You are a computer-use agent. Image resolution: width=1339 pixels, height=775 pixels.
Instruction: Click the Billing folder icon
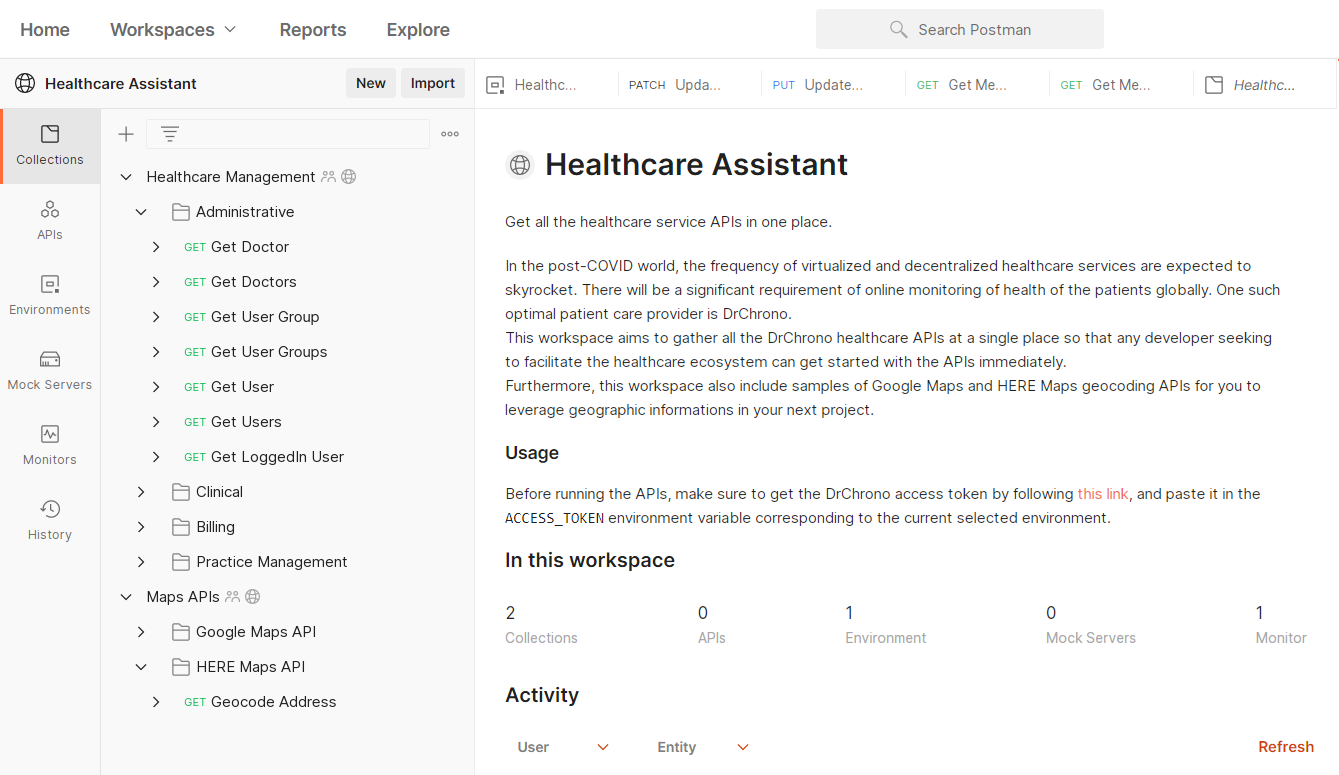180,527
